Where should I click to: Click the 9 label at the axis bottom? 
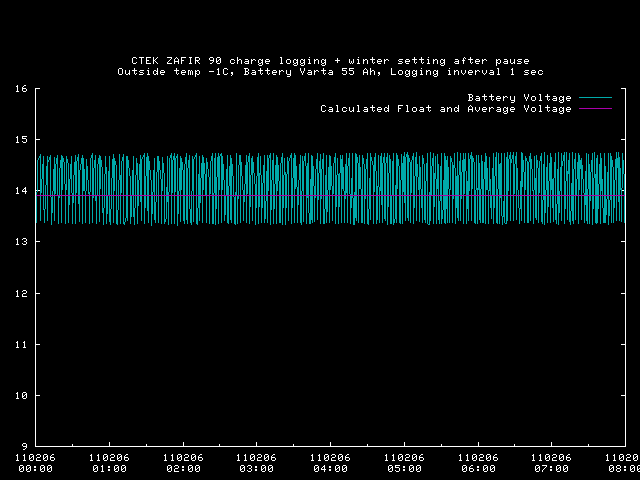(24, 446)
